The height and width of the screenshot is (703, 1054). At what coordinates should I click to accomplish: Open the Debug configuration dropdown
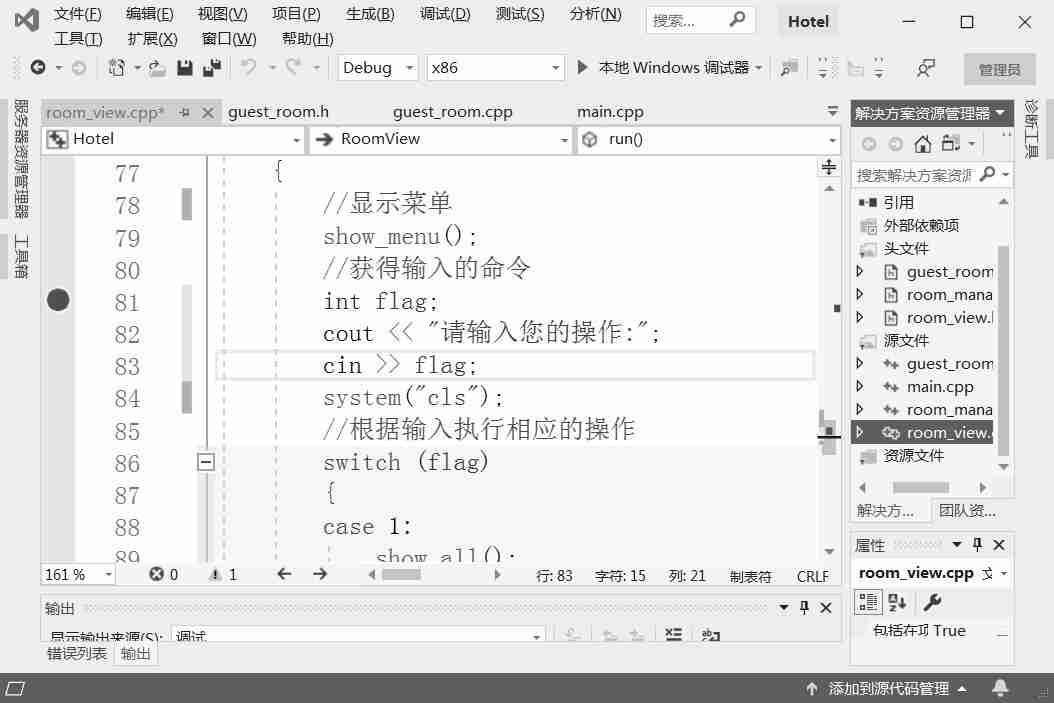pos(377,68)
